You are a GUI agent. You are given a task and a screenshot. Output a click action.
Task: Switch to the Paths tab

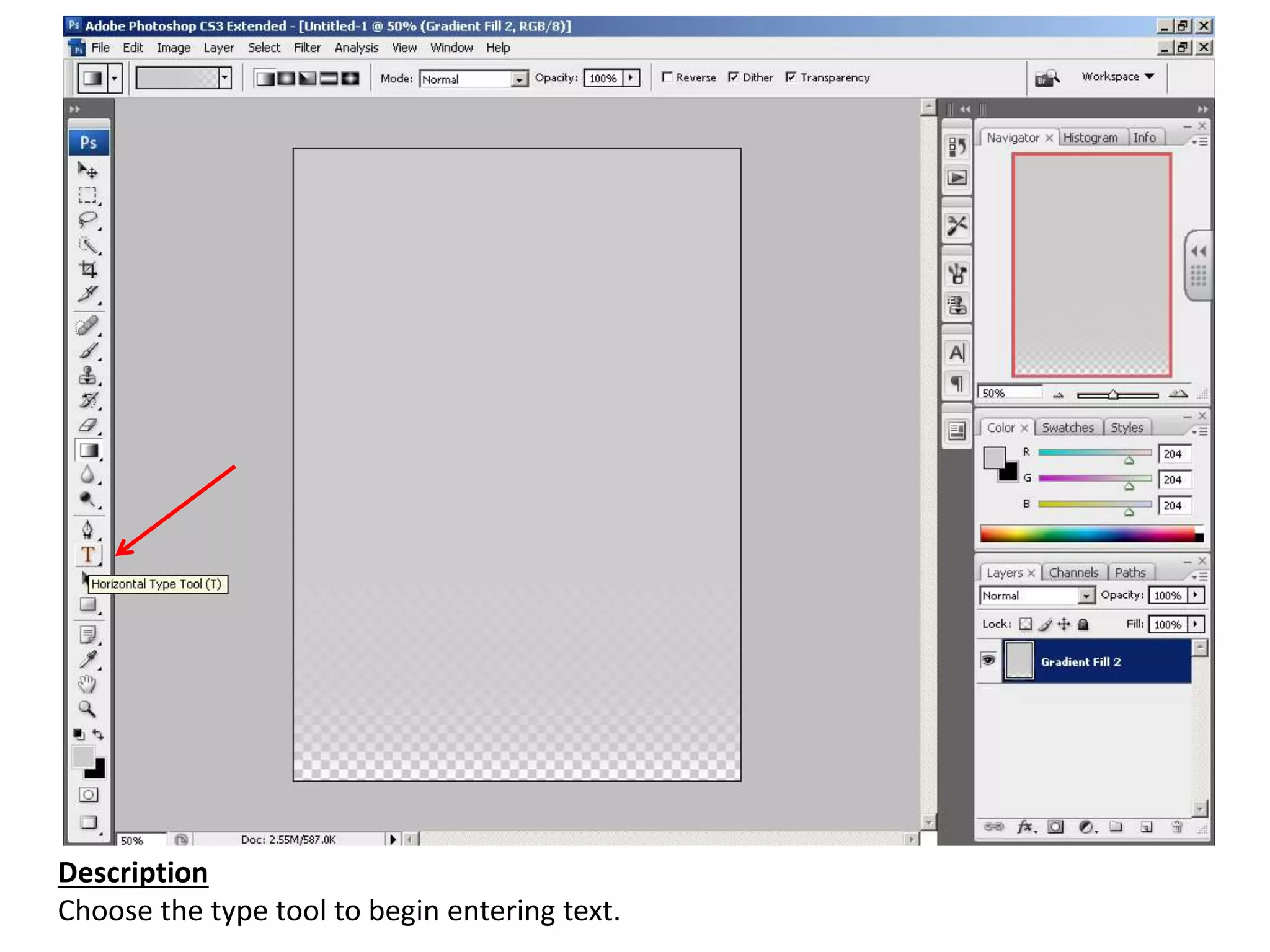(1130, 573)
